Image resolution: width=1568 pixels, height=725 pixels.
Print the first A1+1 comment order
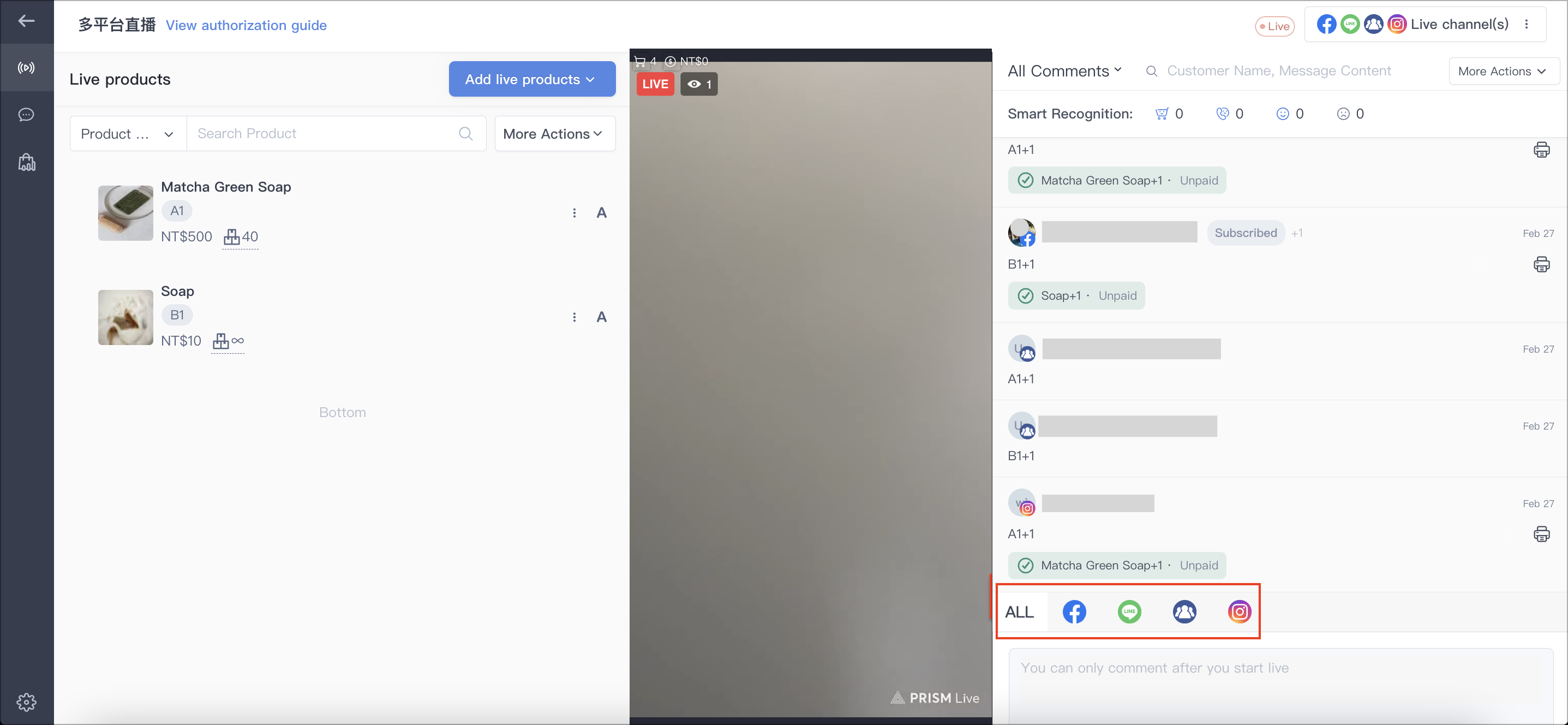click(1541, 150)
